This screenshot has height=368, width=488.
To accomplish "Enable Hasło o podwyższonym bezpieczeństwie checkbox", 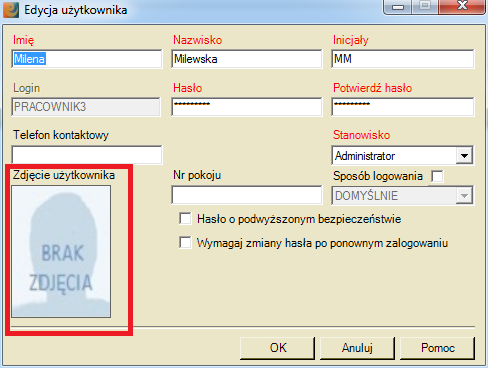I will coord(185,219).
